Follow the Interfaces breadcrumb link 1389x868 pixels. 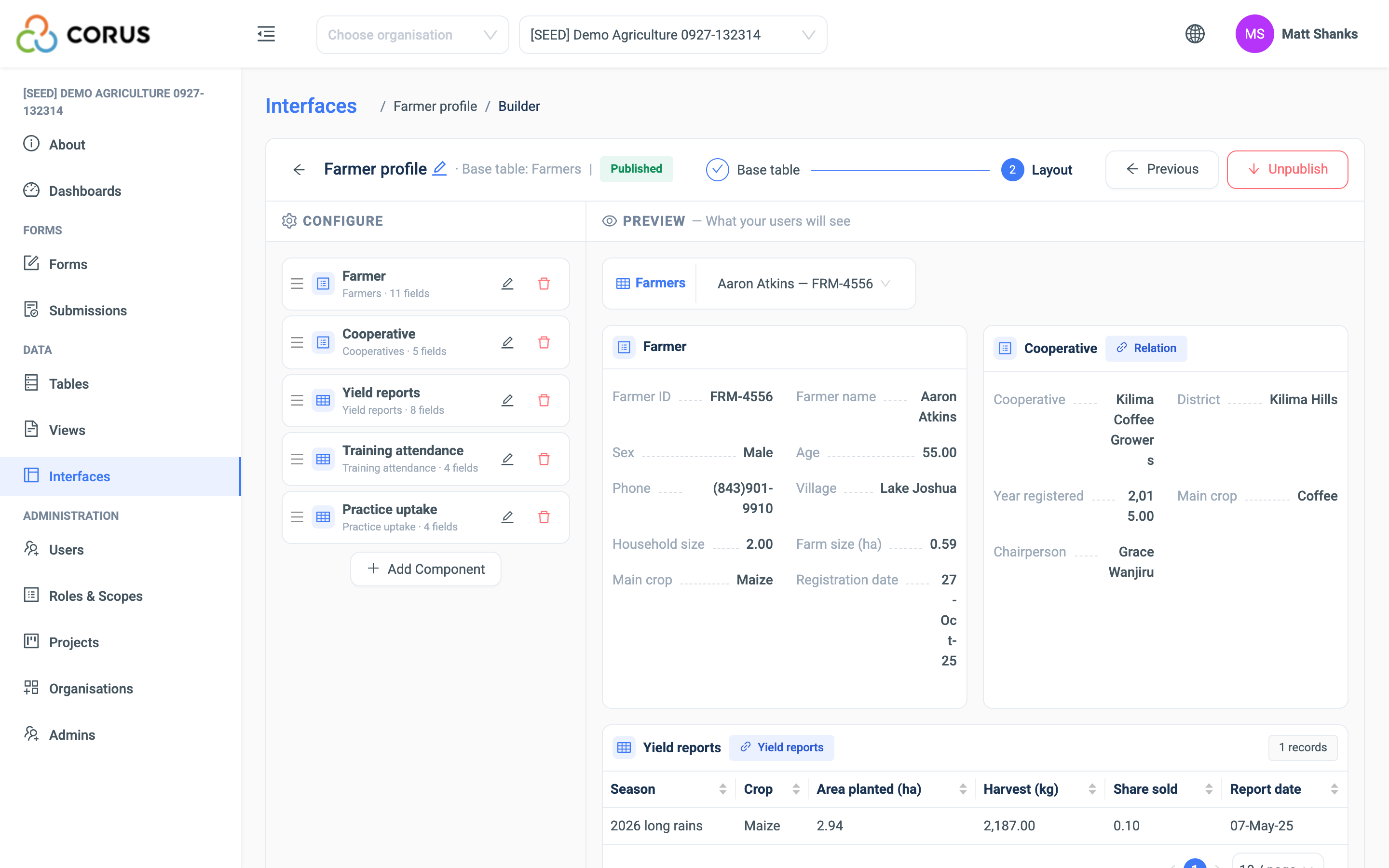click(x=311, y=106)
